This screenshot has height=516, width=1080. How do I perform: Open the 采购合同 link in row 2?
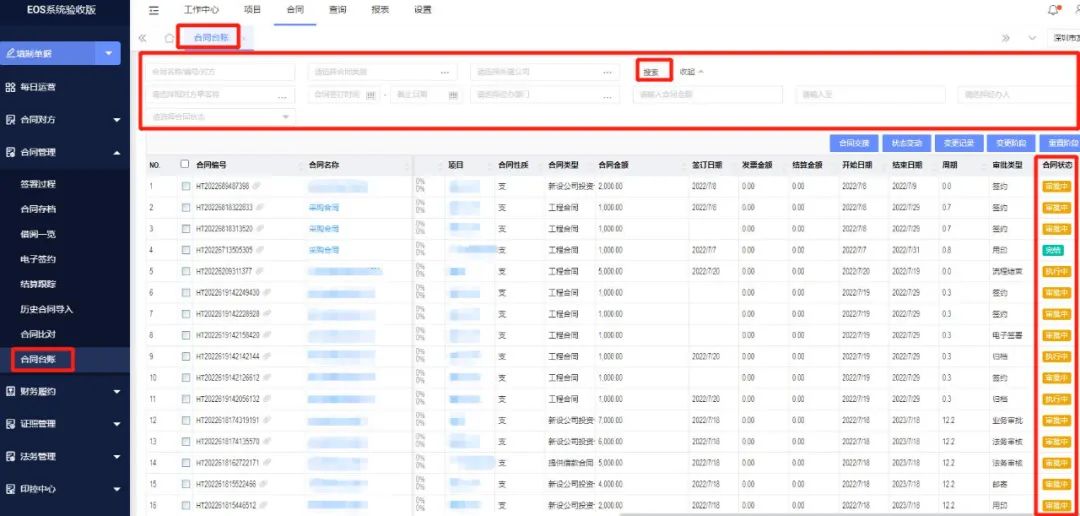pos(324,207)
